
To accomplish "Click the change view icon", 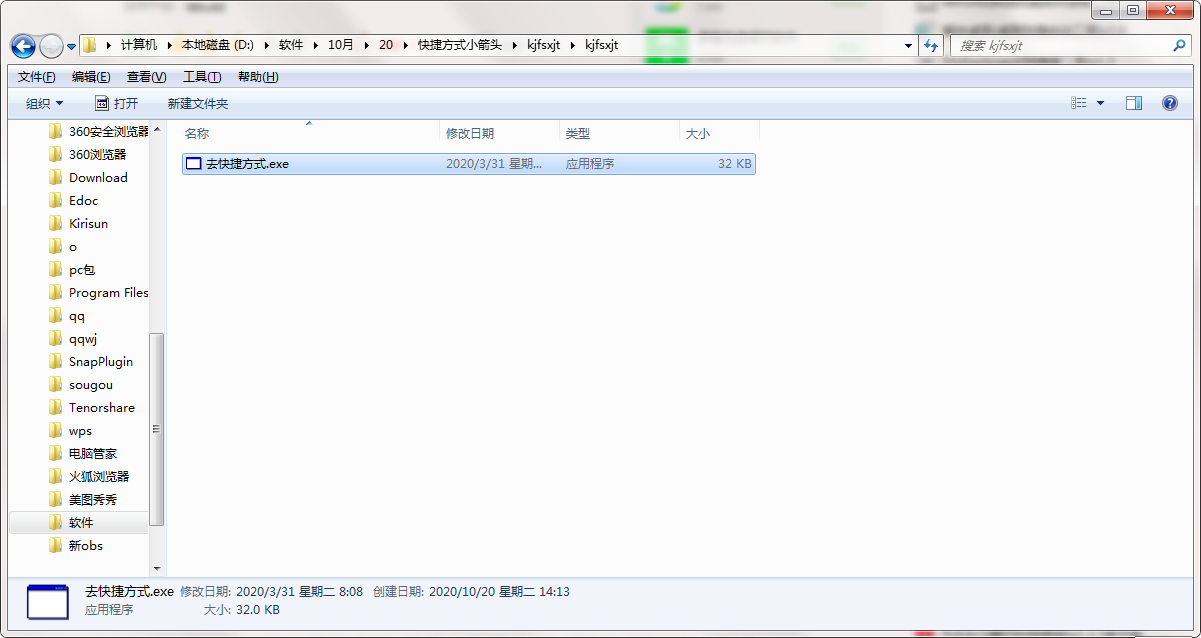I will tap(1079, 103).
